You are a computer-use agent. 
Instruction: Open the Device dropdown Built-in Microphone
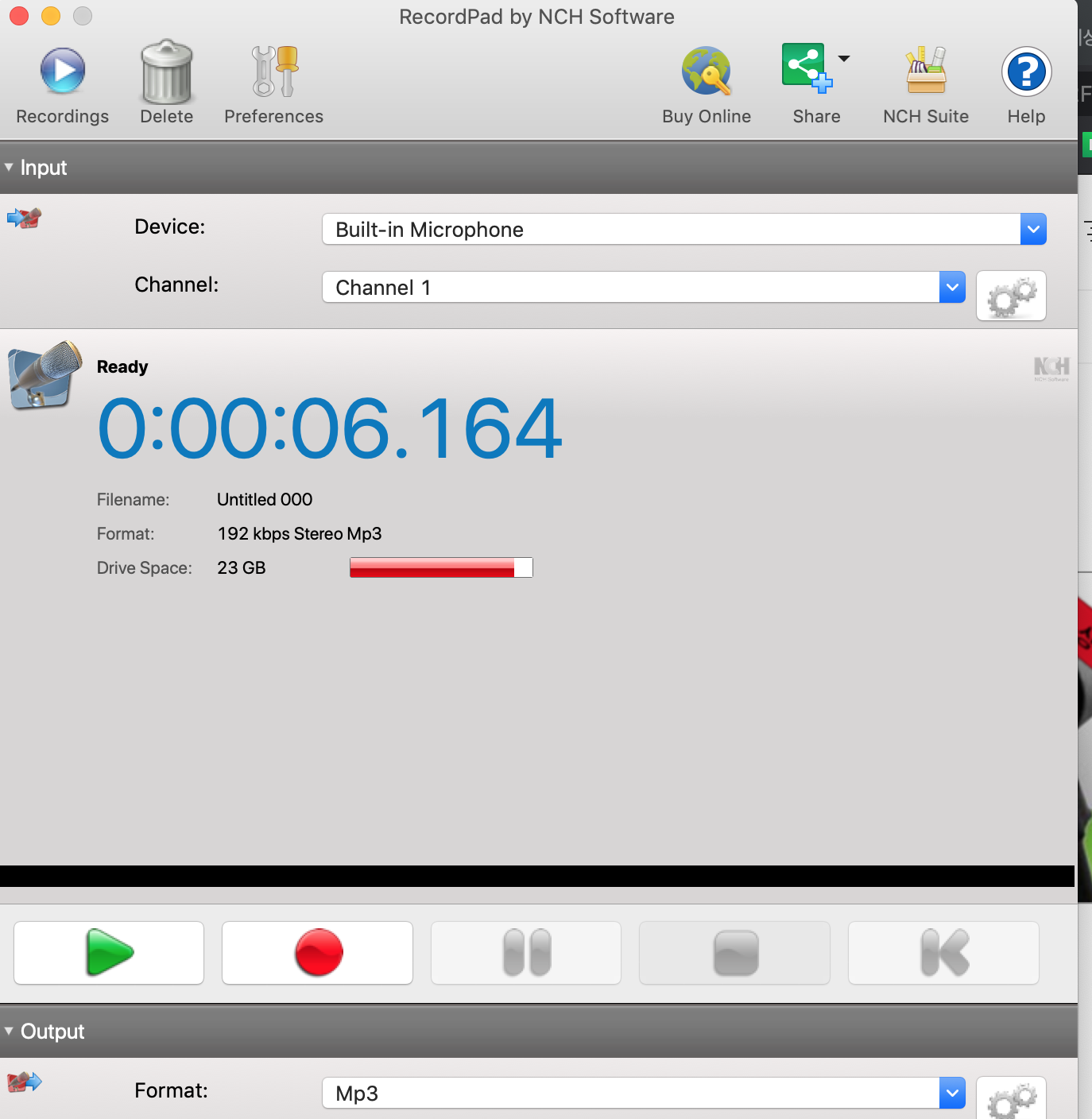683,229
